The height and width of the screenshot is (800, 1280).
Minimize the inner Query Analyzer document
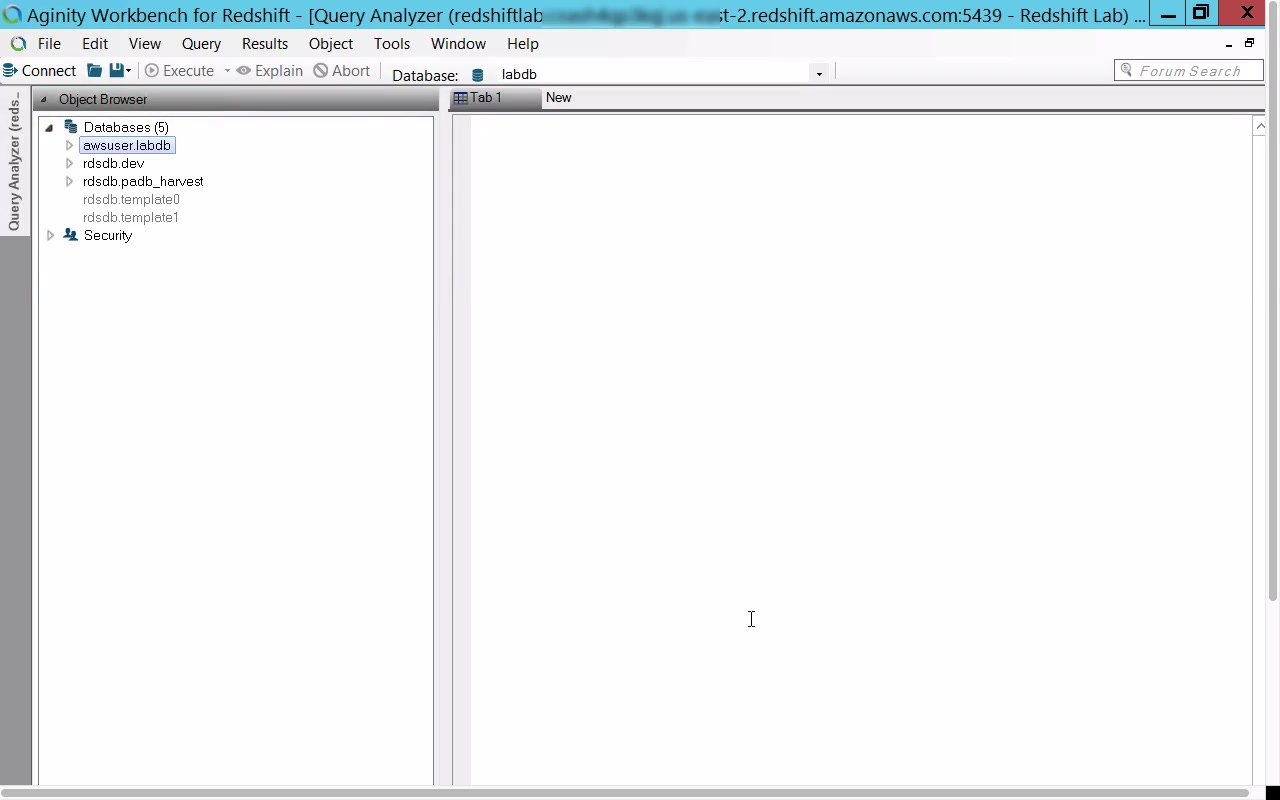click(x=1229, y=45)
